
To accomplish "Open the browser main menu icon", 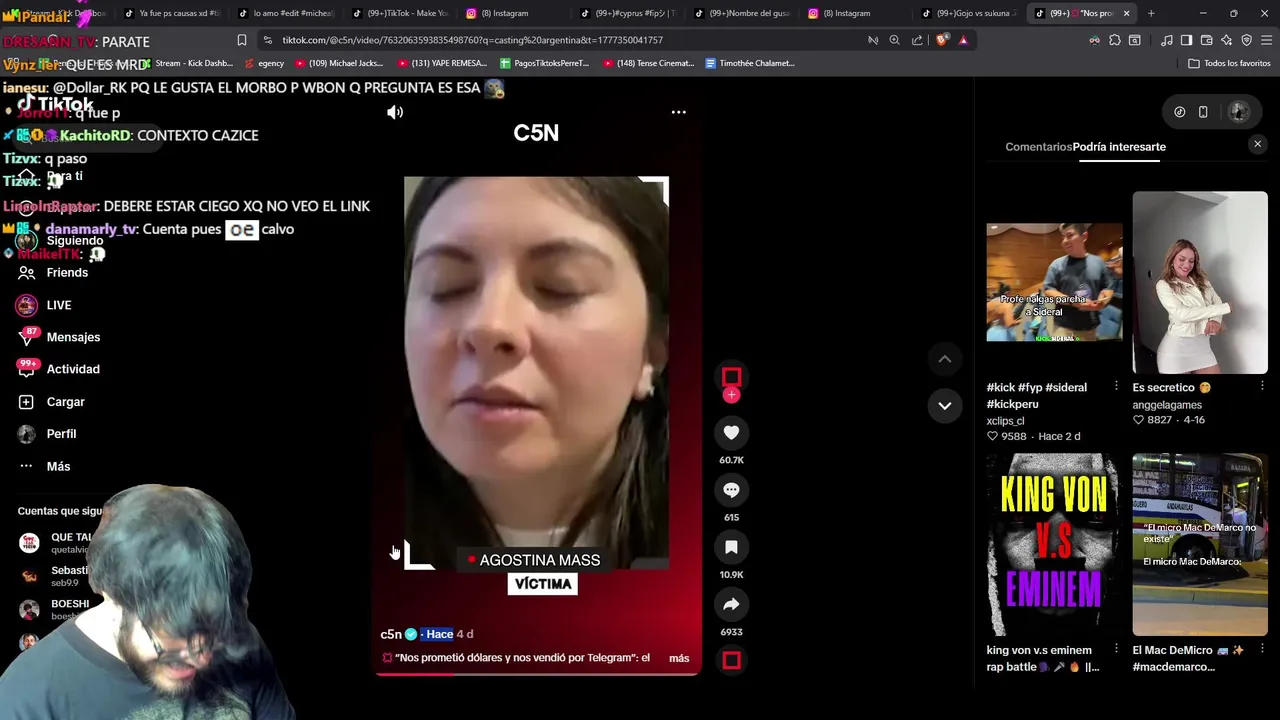I will pyautogui.click(x=1267, y=40).
